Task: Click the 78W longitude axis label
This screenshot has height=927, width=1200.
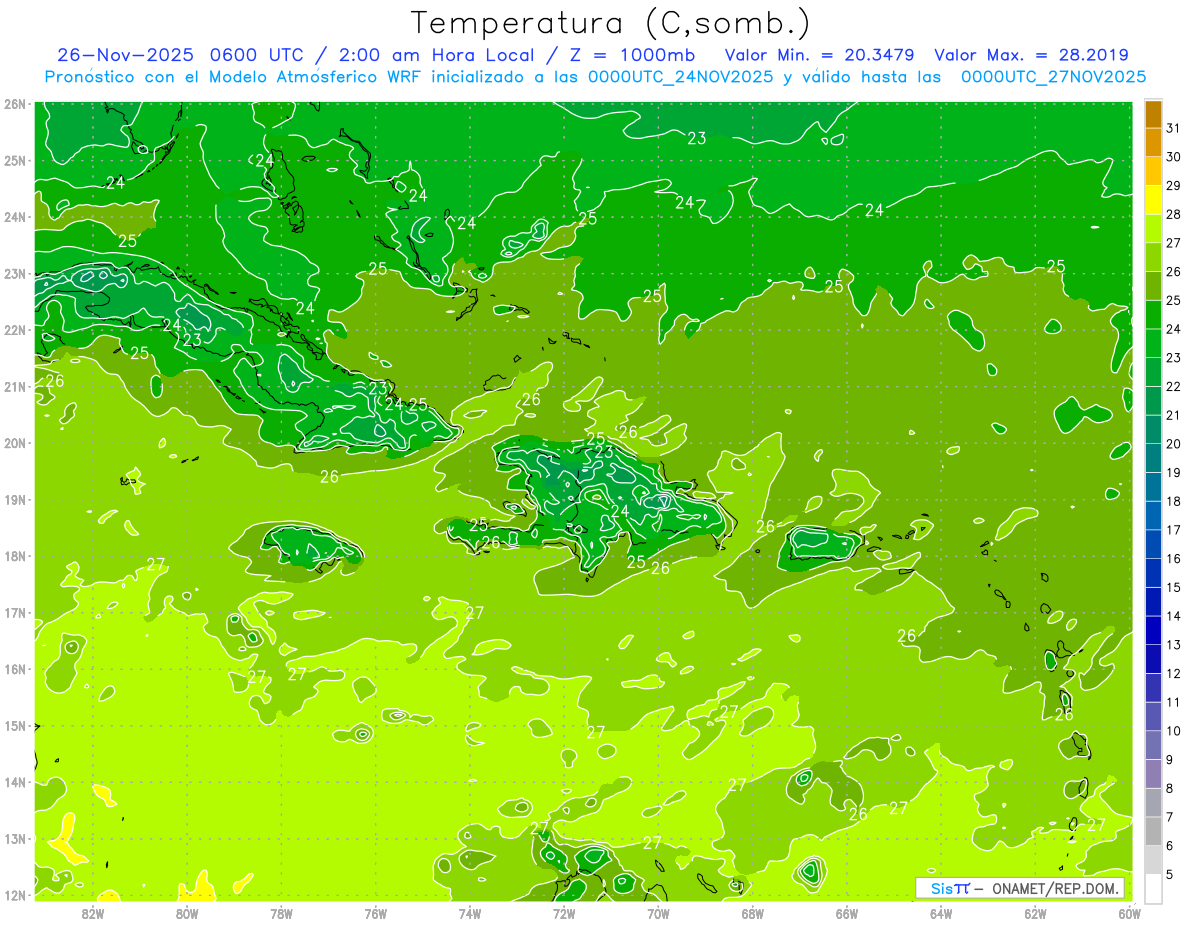Action: coord(281,913)
